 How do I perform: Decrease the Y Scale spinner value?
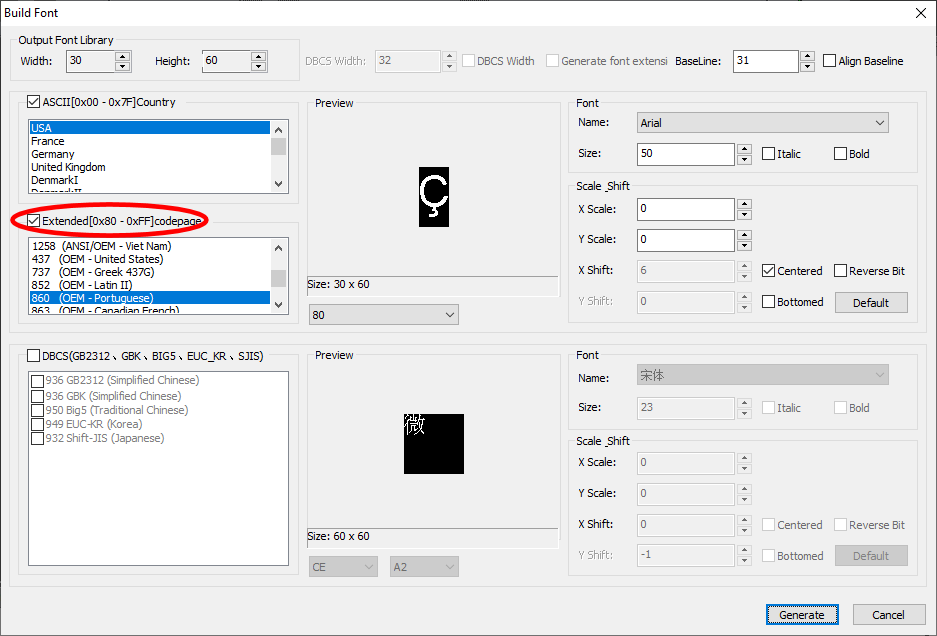point(743,245)
